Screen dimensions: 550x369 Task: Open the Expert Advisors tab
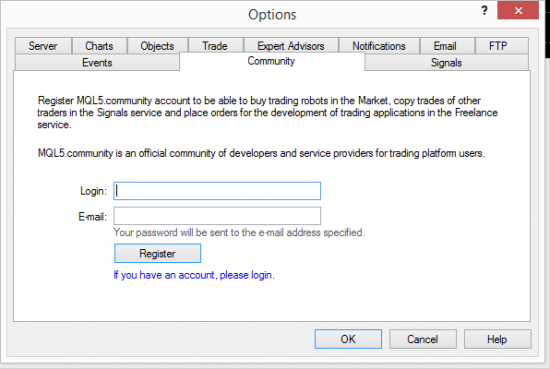tap(291, 46)
